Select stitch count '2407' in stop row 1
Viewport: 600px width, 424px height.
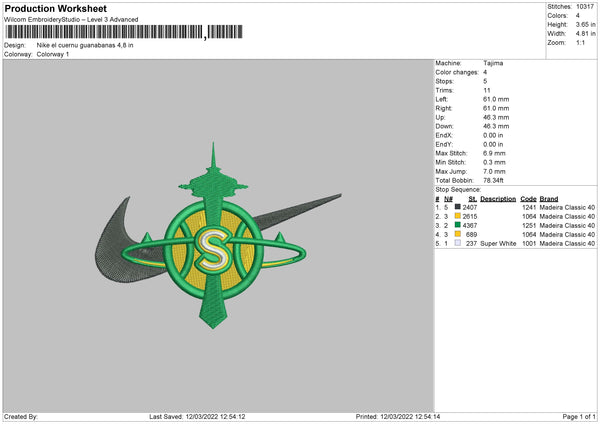click(x=470, y=207)
